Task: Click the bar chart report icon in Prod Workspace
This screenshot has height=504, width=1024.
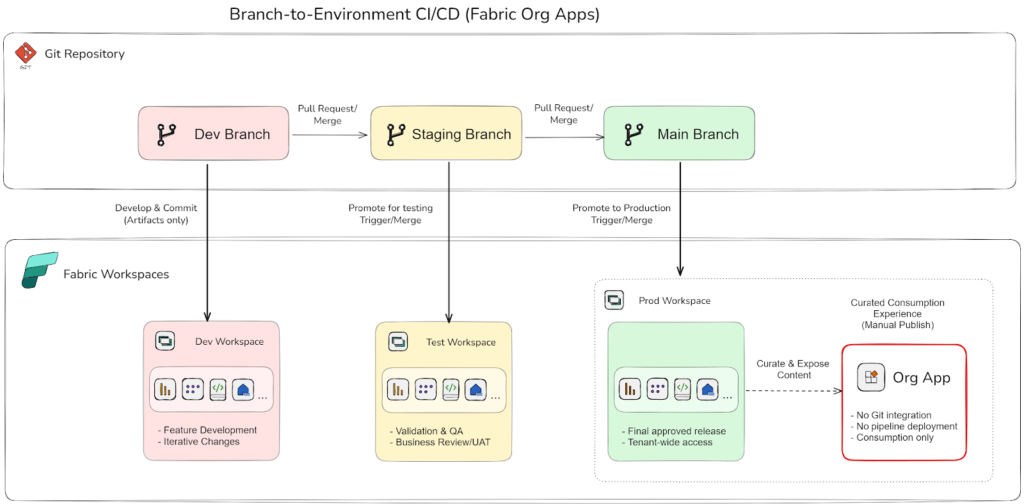Action: pos(630,389)
